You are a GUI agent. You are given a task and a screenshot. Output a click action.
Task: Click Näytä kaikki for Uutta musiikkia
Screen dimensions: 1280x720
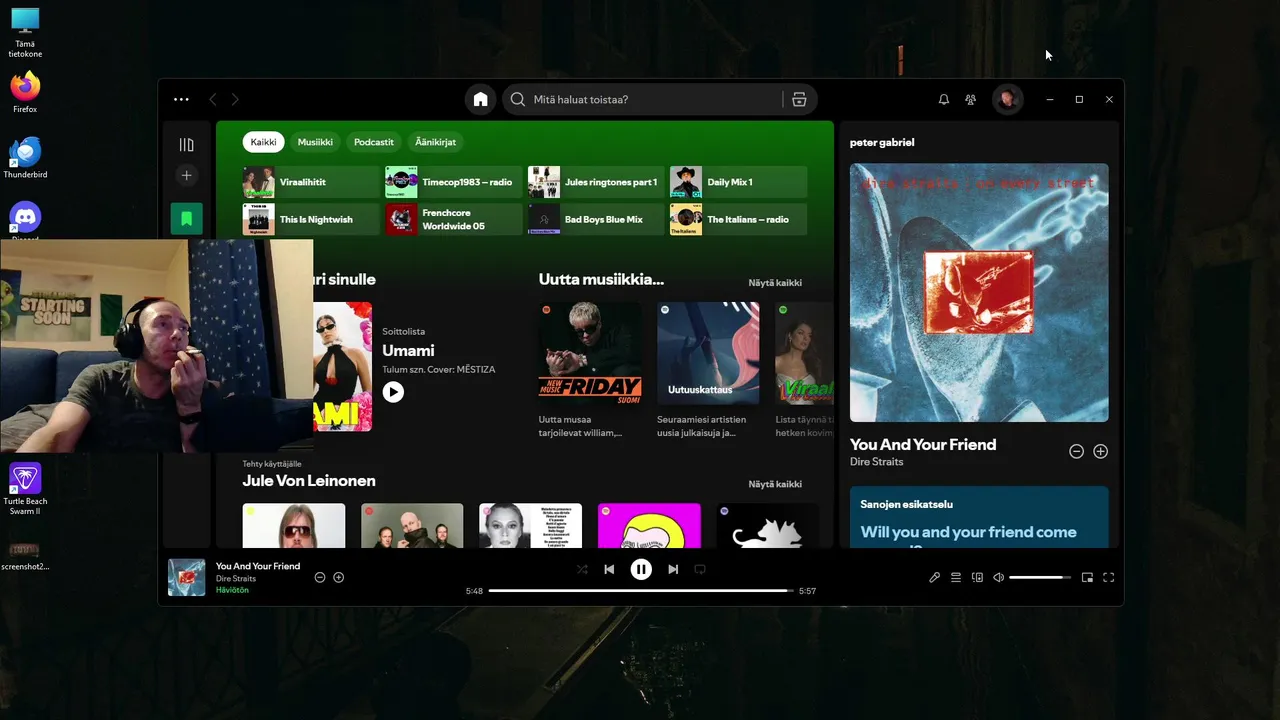(775, 283)
